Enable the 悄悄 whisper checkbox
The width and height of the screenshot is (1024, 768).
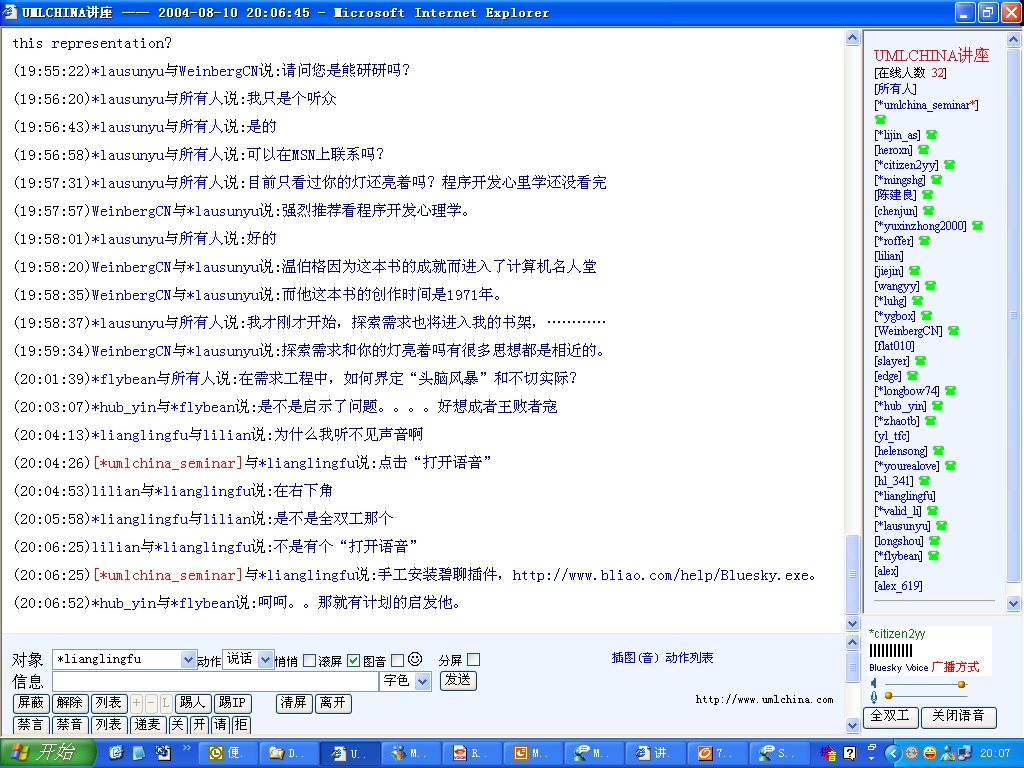point(310,660)
